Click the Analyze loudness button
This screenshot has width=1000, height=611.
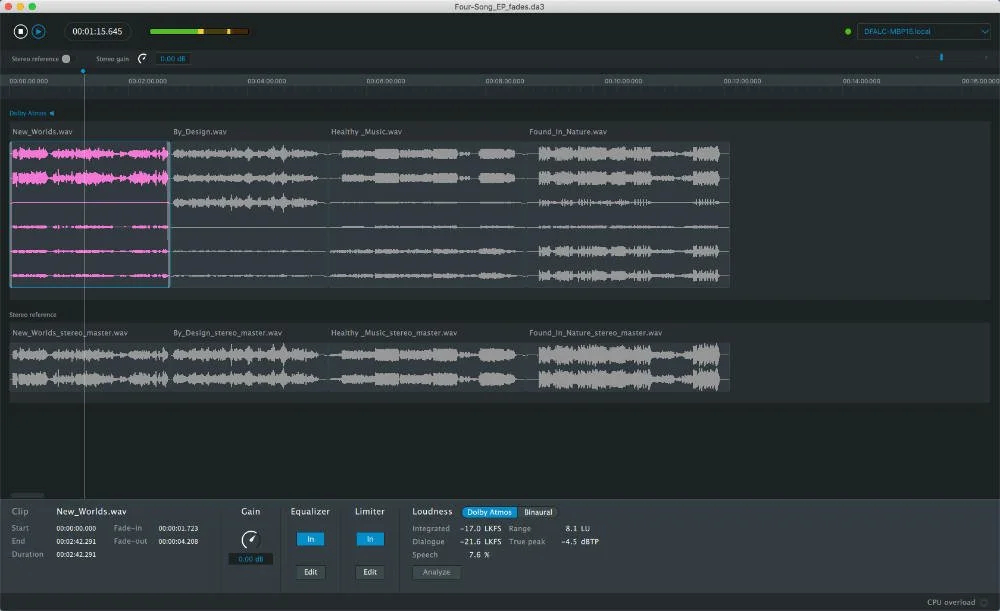click(x=436, y=572)
